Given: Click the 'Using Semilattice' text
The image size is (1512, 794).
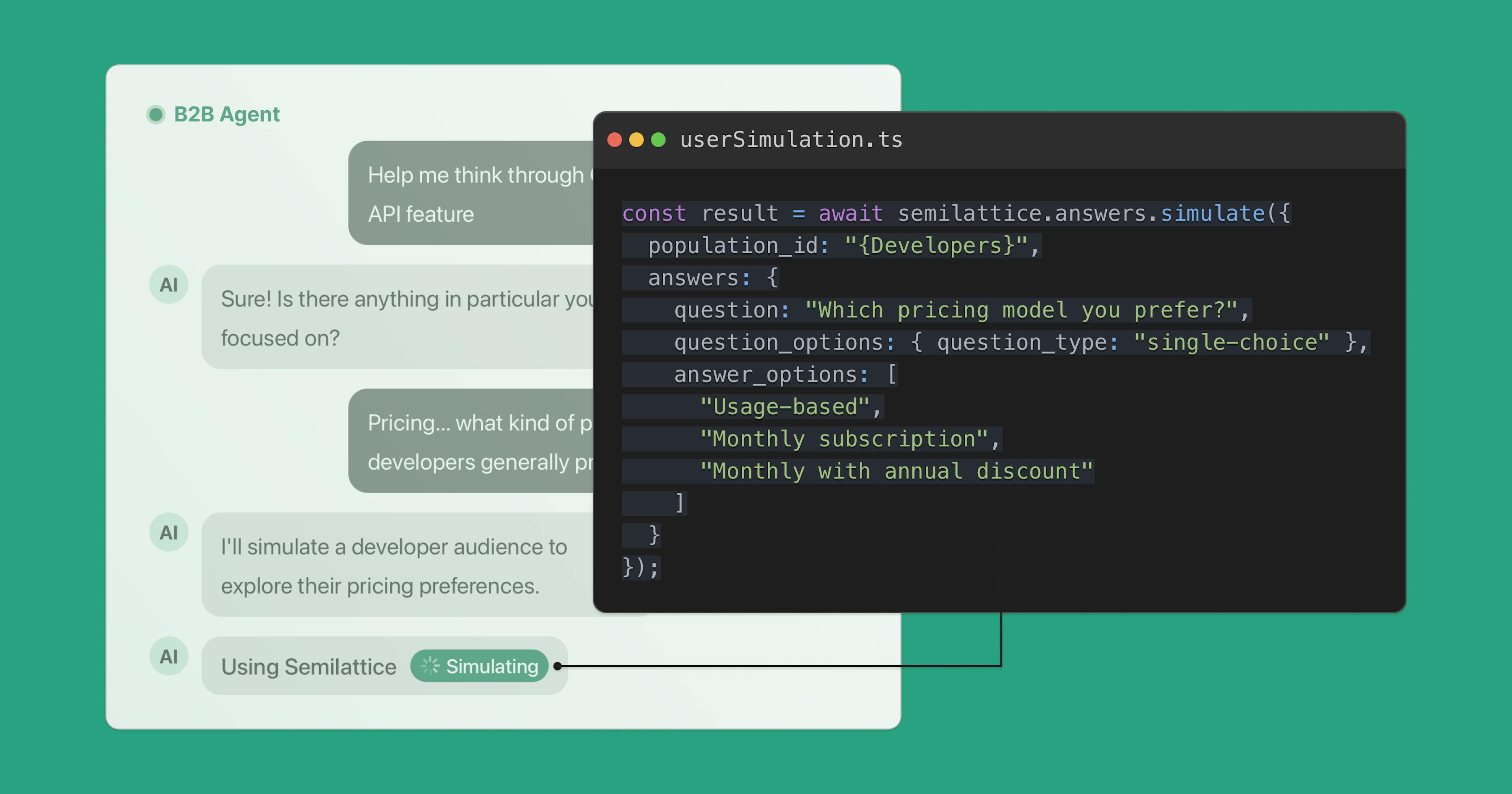Looking at the screenshot, I should point(309,667).
